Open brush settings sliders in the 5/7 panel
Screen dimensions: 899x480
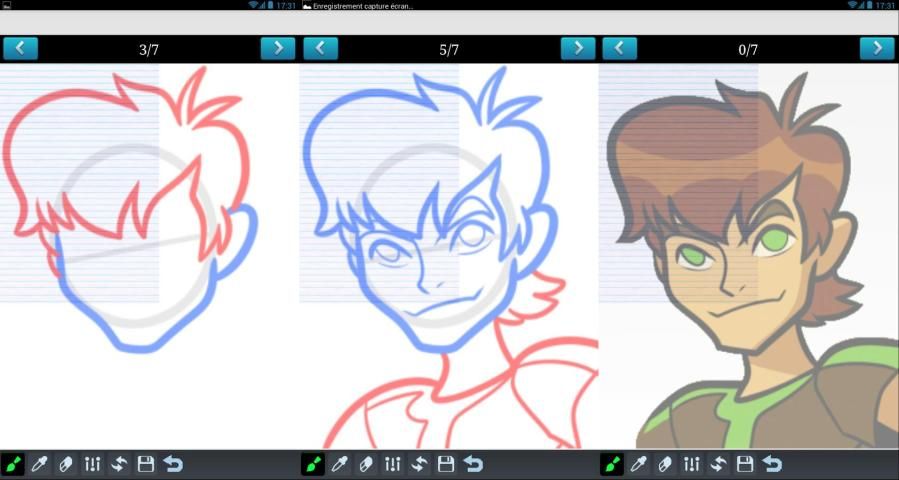[x=393, y=464]
